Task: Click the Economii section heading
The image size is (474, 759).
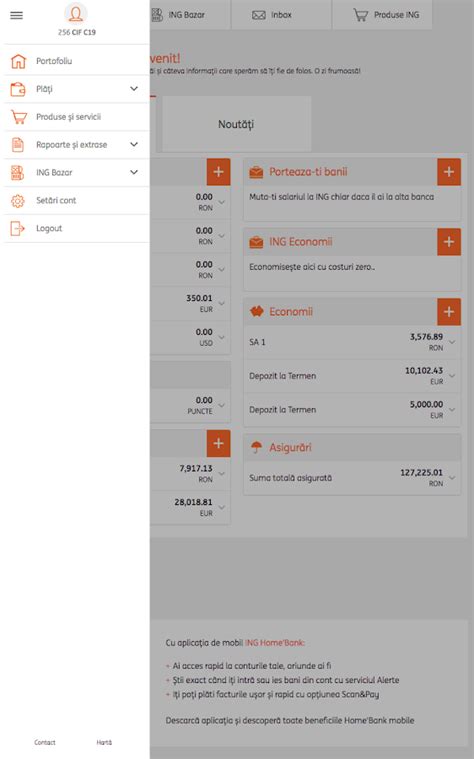Action: [x=291, y=311]
